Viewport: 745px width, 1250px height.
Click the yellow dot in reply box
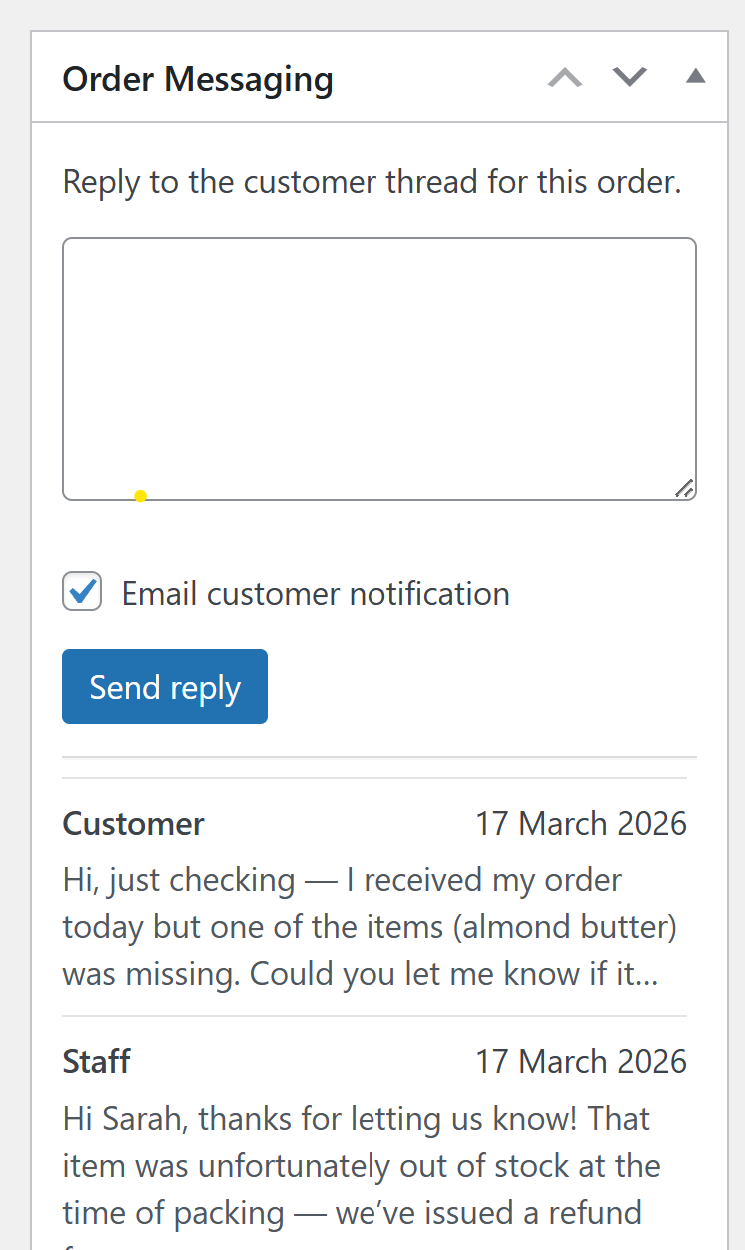pos(141,496)
